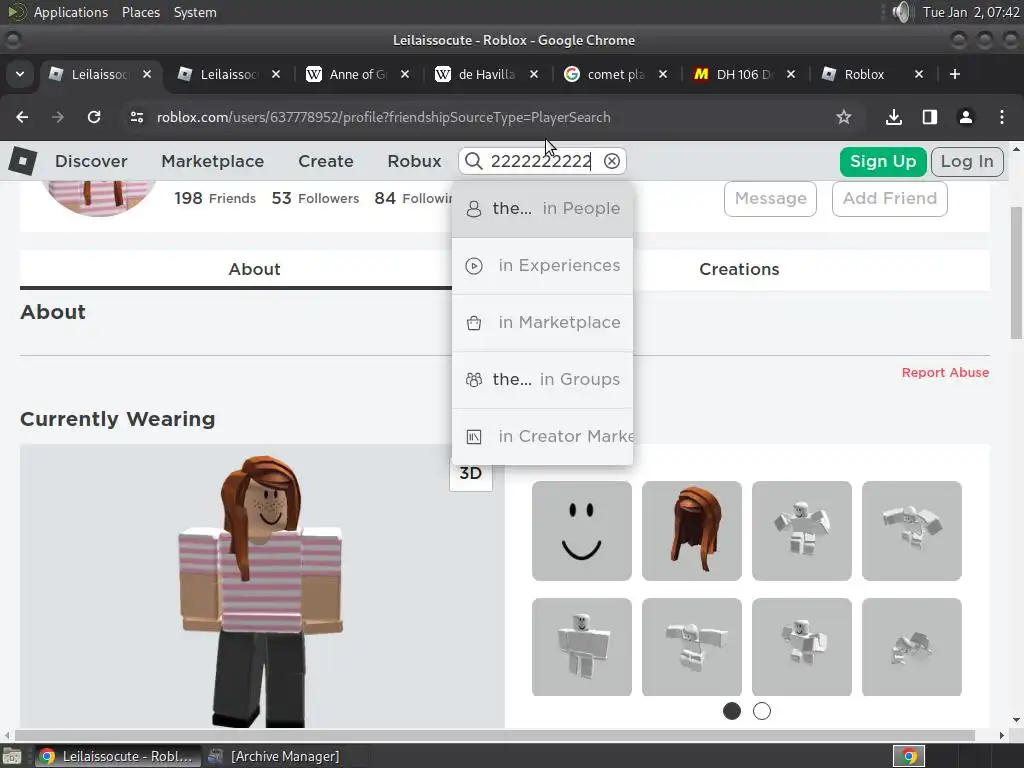Click inside the Roblox search input field
Screen dimensions: 1024x768
[541, 161]
